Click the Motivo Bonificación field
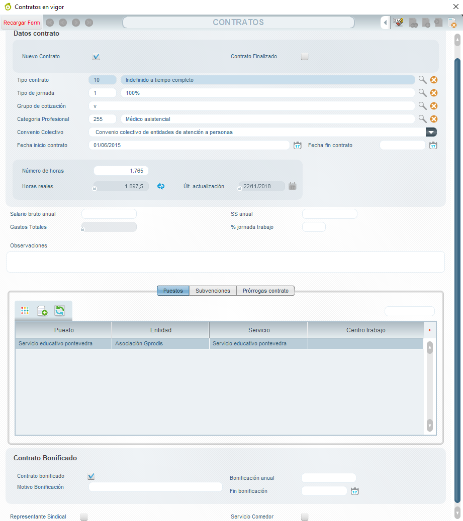 [155, 487]
